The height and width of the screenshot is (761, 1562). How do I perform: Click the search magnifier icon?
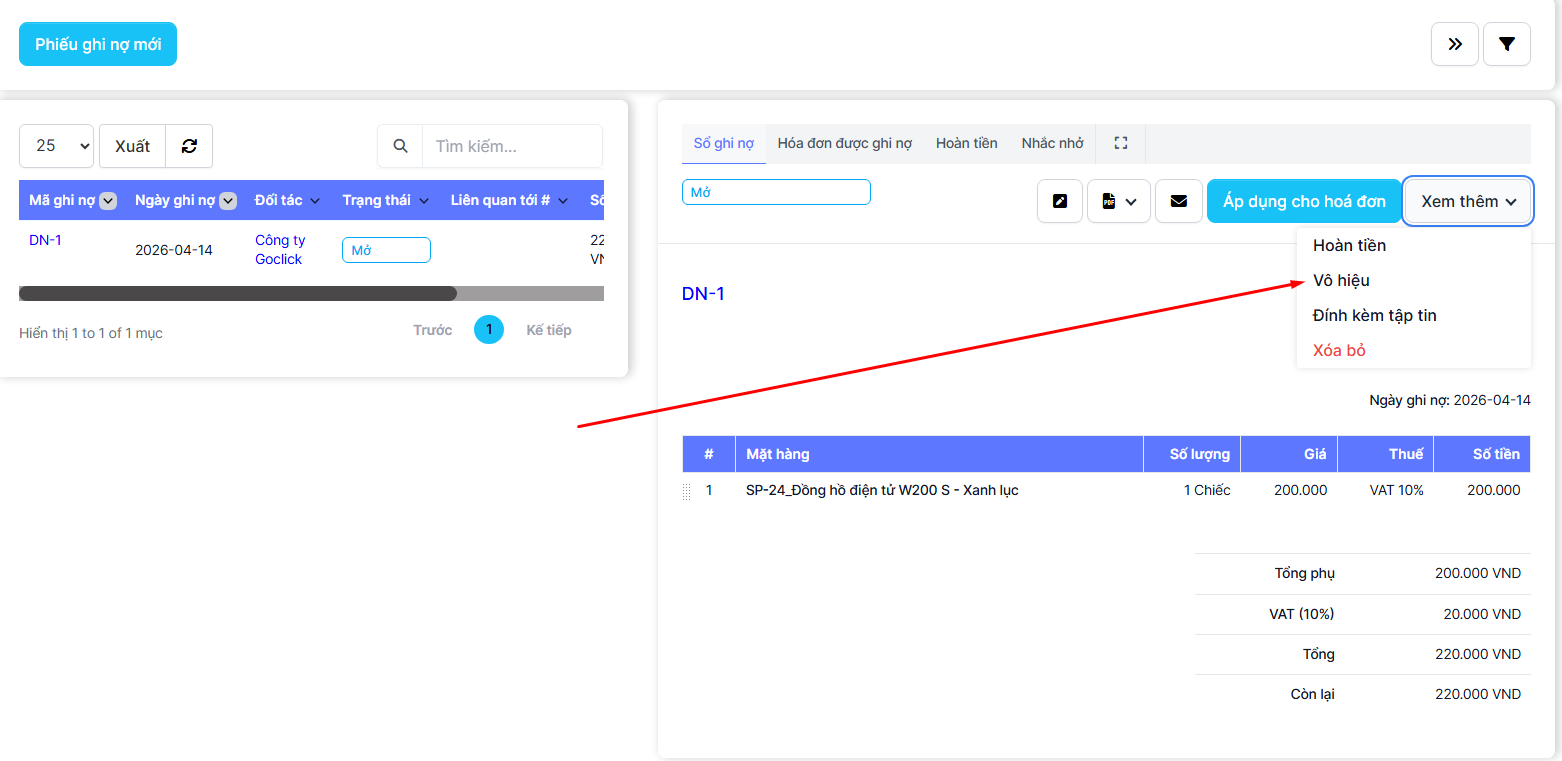(x=400, y=146)
